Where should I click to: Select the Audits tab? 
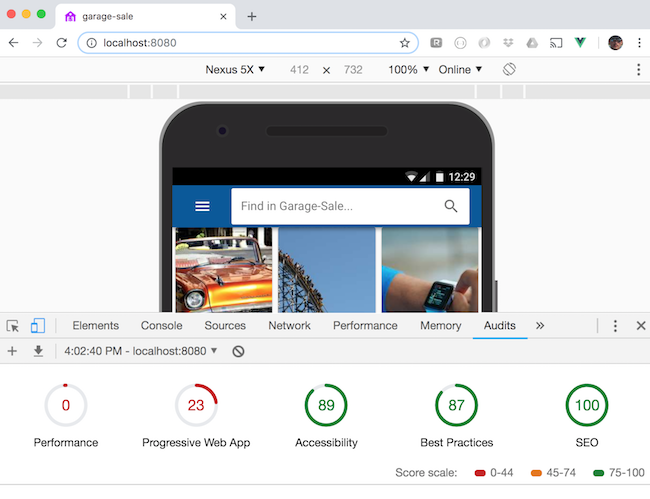(500, 326)
